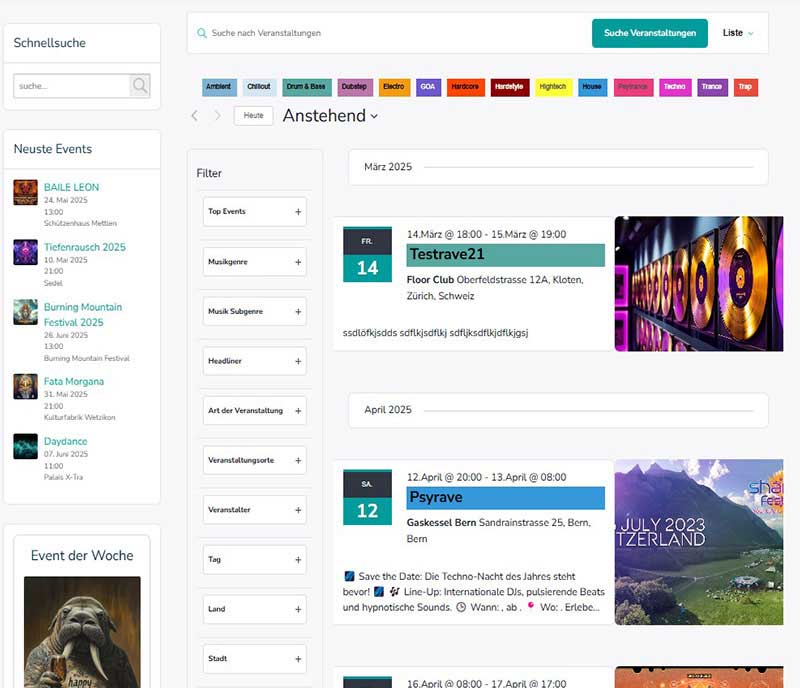Click the magnifier icon in Schnellsuche
The width and height of the screenshot is (800, 688).
point(140,86)
